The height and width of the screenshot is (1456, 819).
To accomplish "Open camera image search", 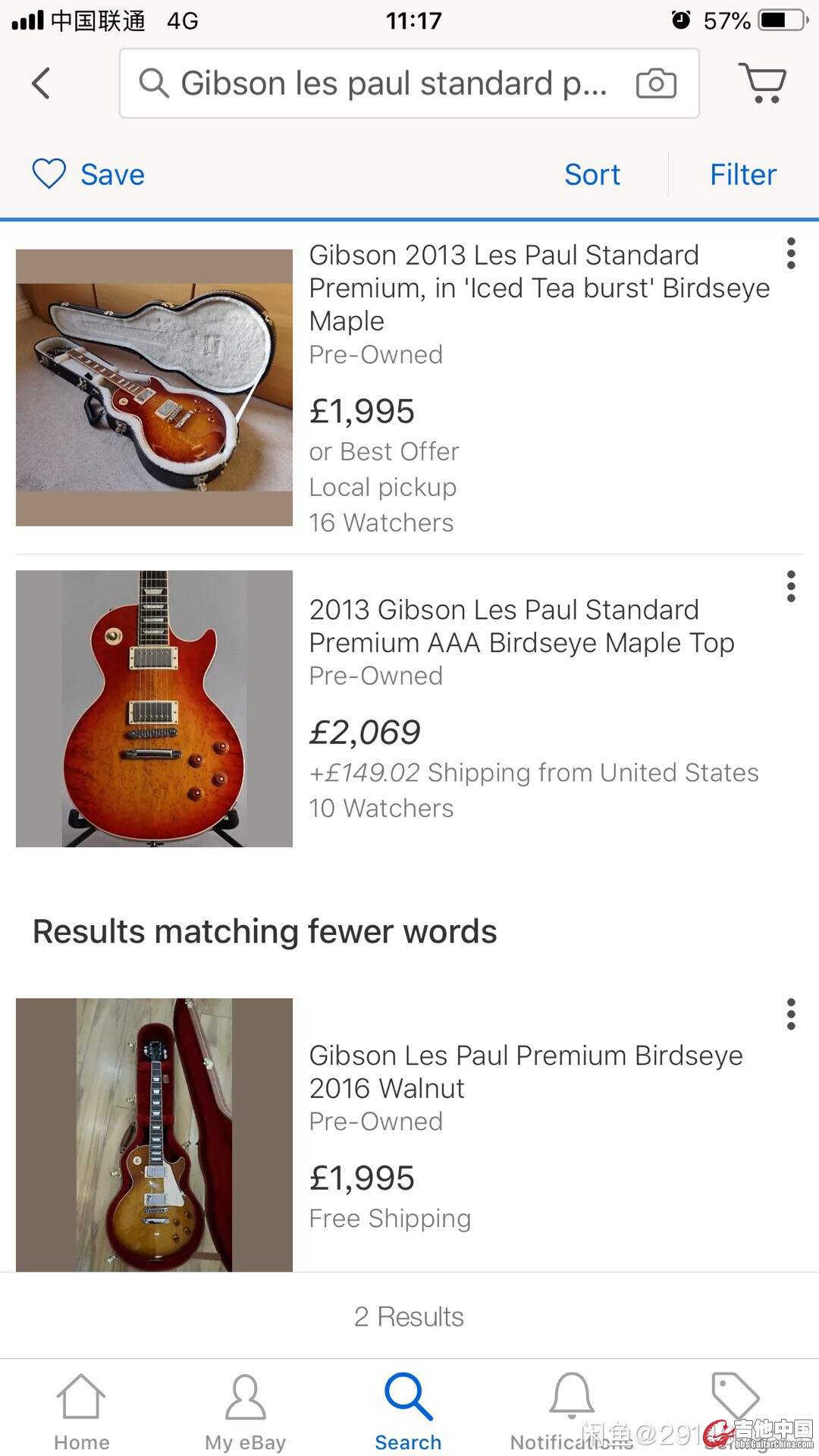I will coord(656,83).
